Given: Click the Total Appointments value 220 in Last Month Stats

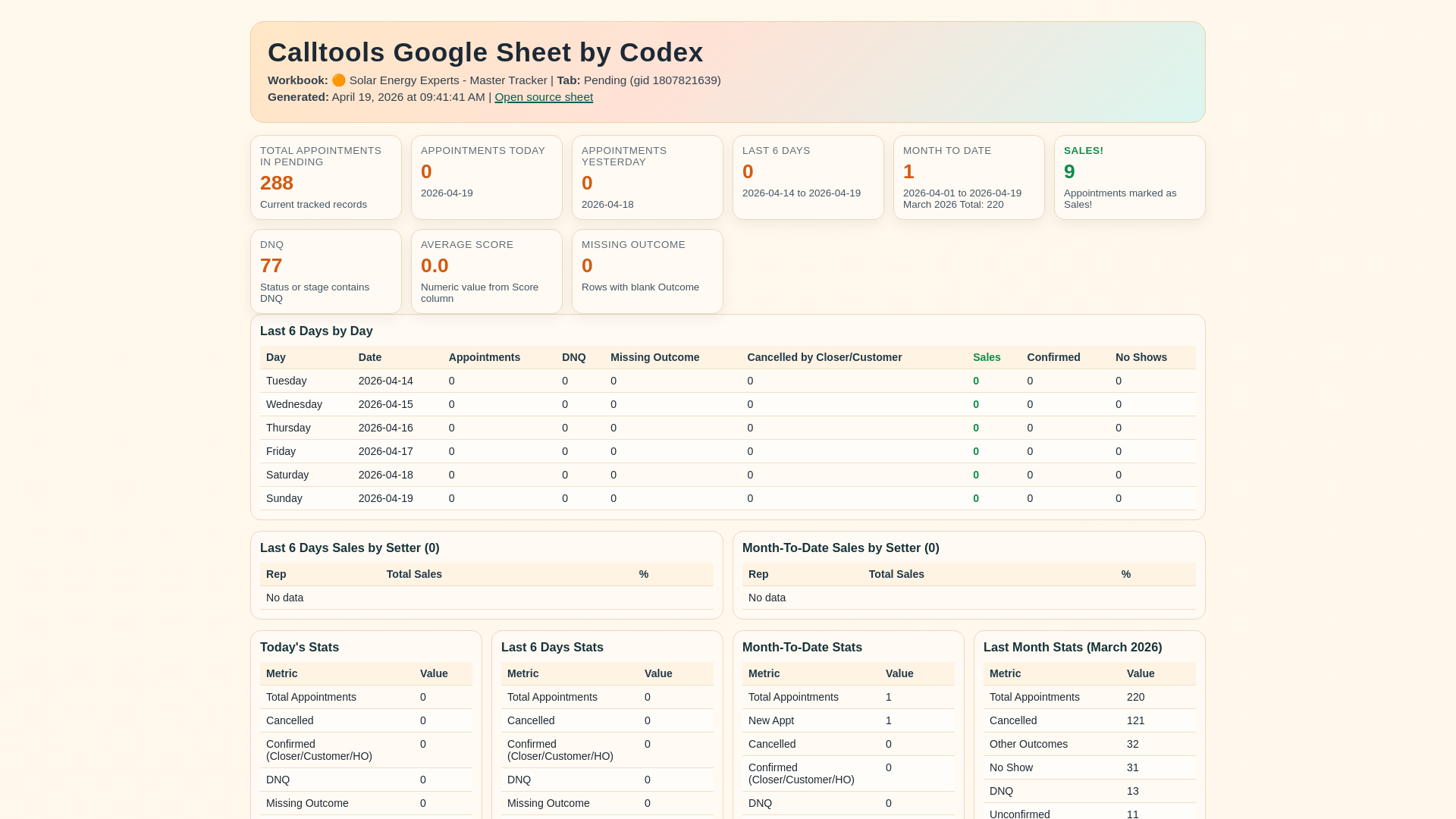Looking at the screenshot, I should tap(1135, 697).
